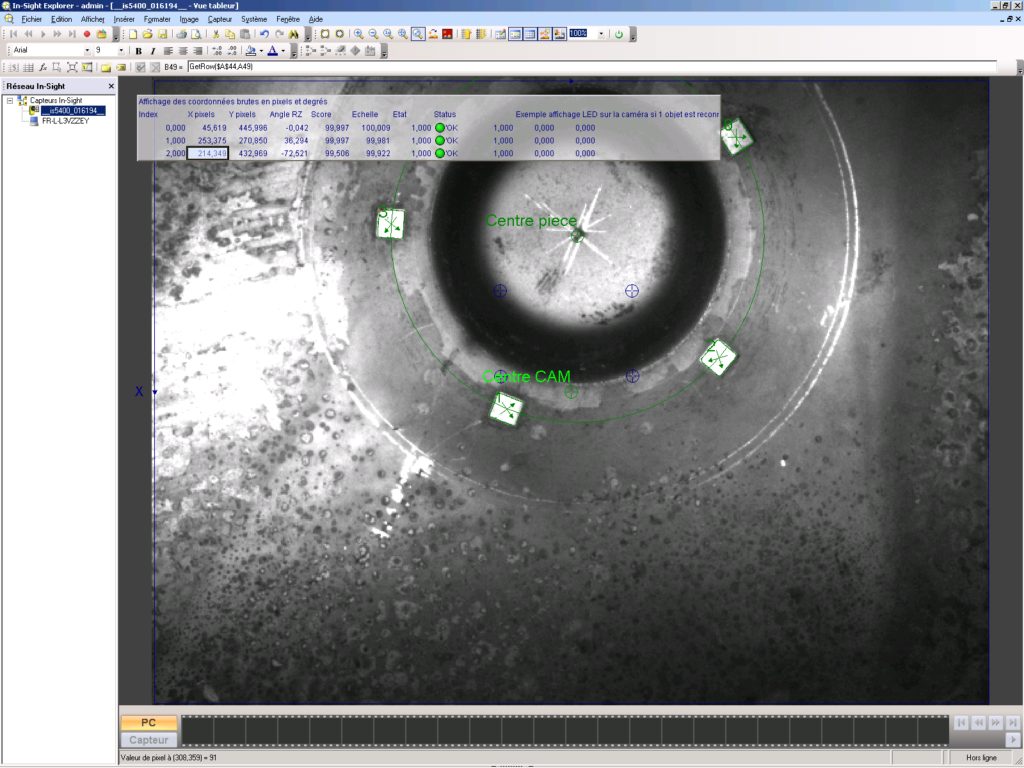Click the zoom out magnifier icon
1024x768 pixels.
pos(373,34)
